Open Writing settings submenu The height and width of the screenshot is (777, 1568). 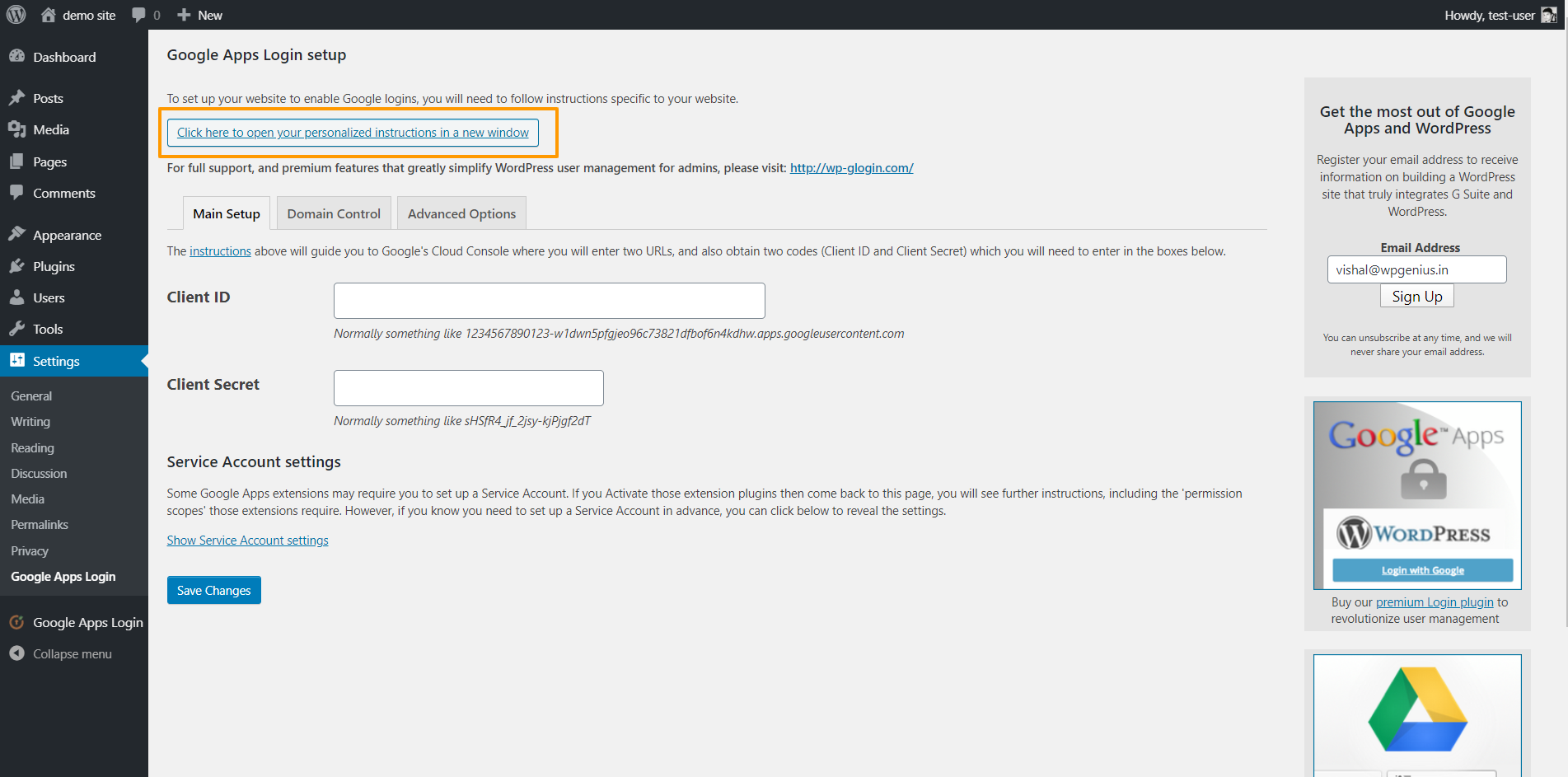[x=30, y=421]
